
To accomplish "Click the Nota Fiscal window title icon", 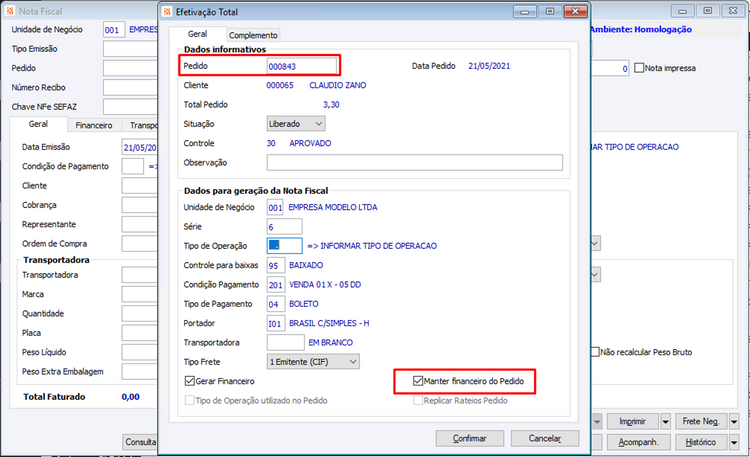I will click(x=11, y=11).
